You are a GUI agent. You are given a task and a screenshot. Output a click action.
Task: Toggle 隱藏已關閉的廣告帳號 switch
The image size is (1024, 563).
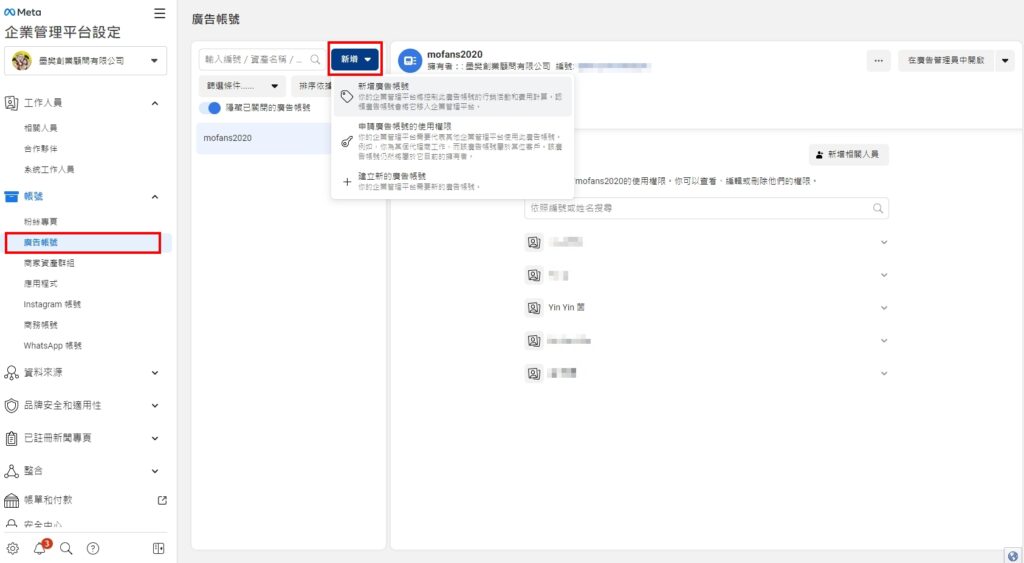(x=210, y=108)
